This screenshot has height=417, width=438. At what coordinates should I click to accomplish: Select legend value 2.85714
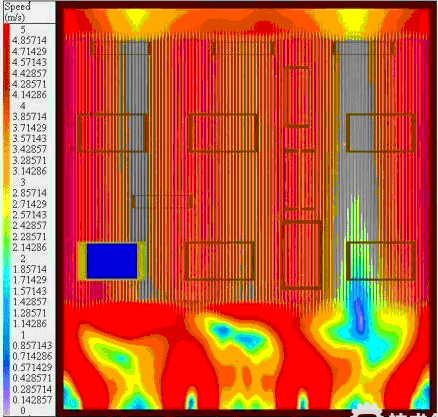click(x=29, y=193)
